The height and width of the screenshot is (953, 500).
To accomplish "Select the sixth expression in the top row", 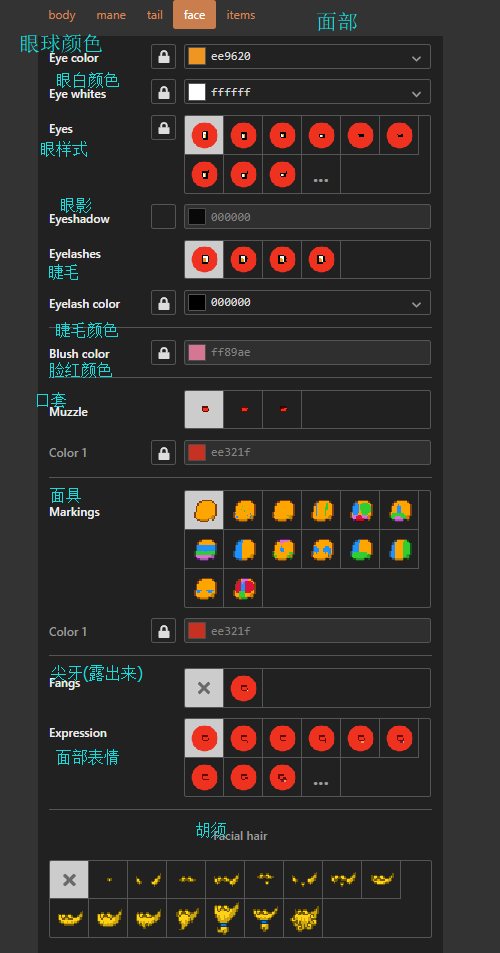I will pyautogui.click(x=399, y=738).
